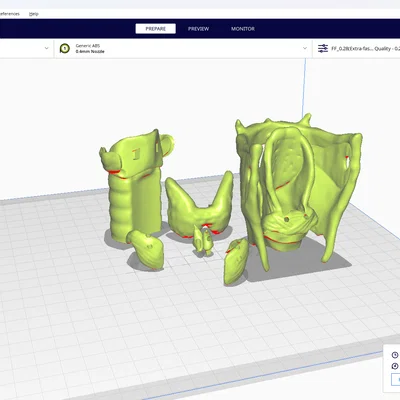400x400 pixels.
Task: Switch to the PREVIEW stage tab
Action: point(198,29)
